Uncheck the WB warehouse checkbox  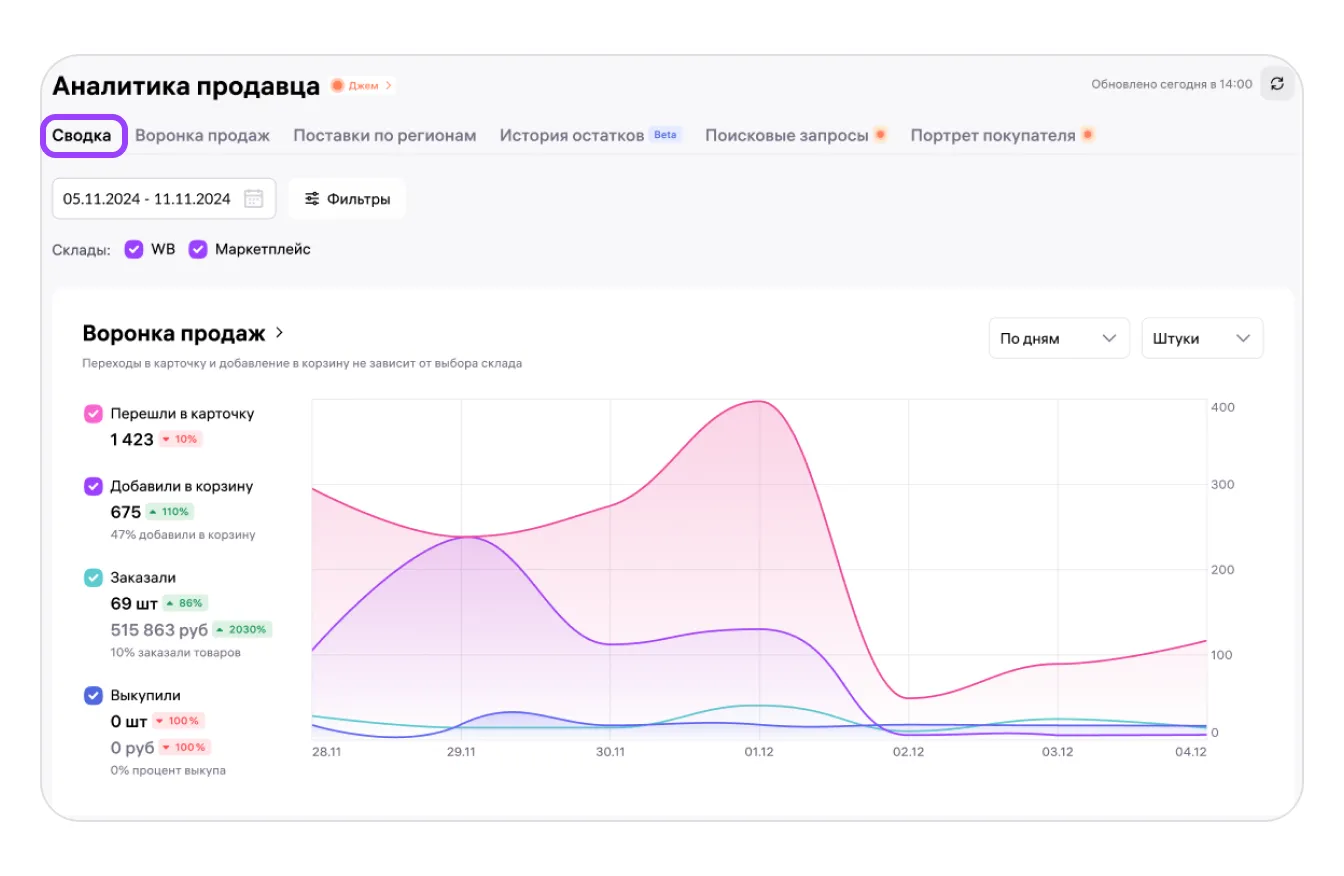coord(134,249)
